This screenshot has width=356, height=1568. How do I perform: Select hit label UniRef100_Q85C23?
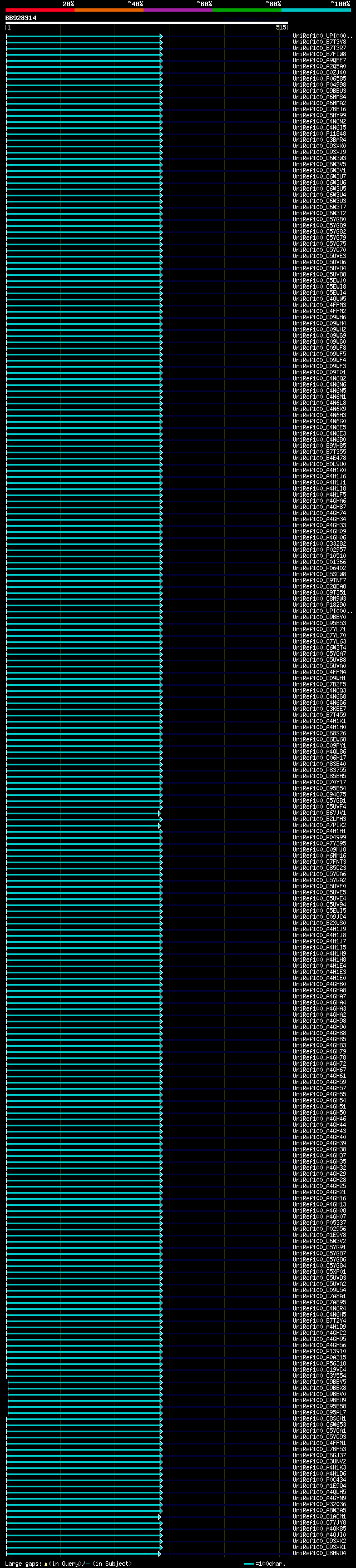coord(319,867)
